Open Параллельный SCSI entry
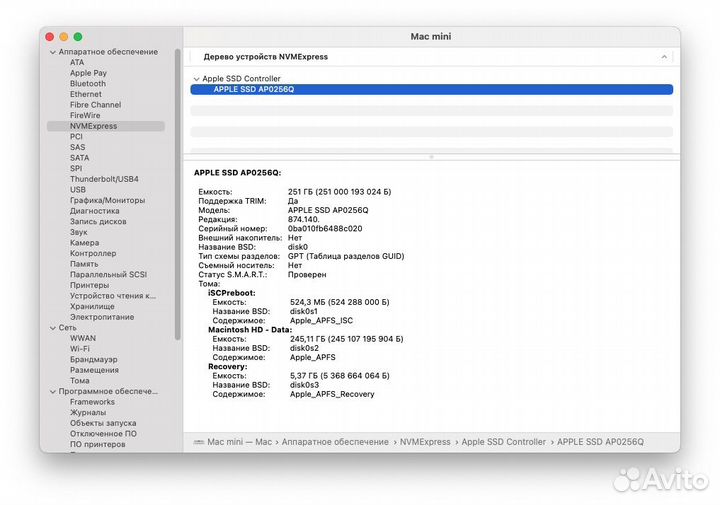Viewport: 720px width, 505px height. tap(108, 275)
